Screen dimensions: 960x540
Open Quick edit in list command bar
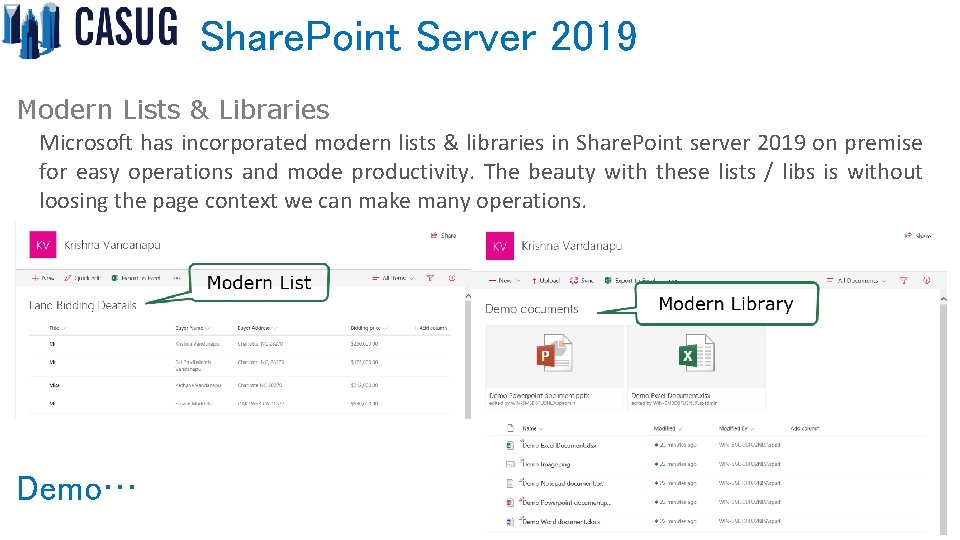pos(82,278)
